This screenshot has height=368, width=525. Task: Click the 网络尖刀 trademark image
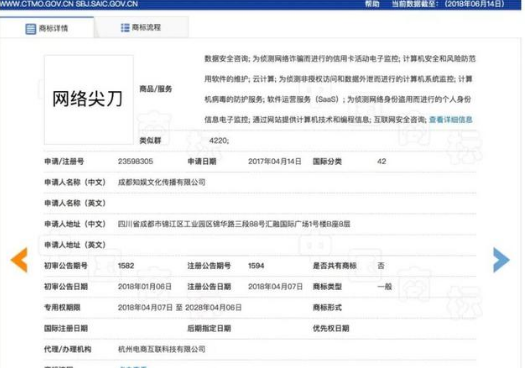[x=89, y=100]
